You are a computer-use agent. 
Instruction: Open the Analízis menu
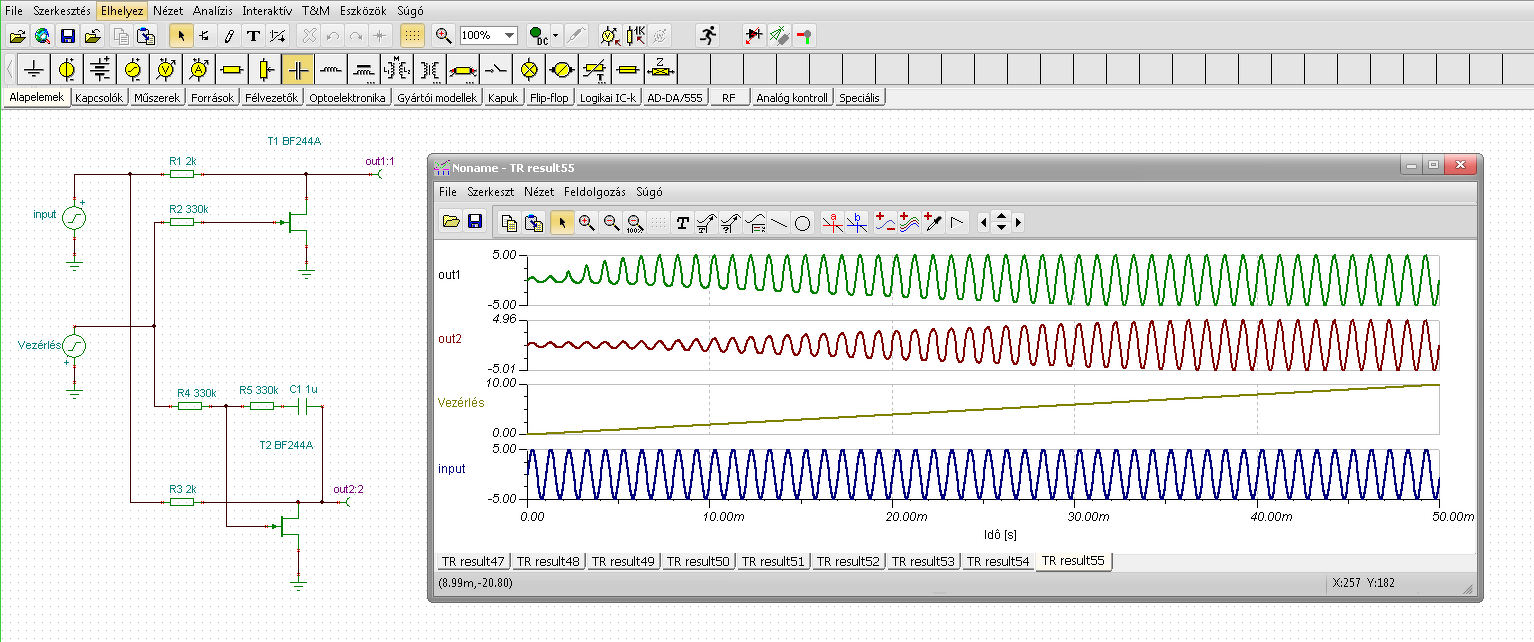coord(213,10)
